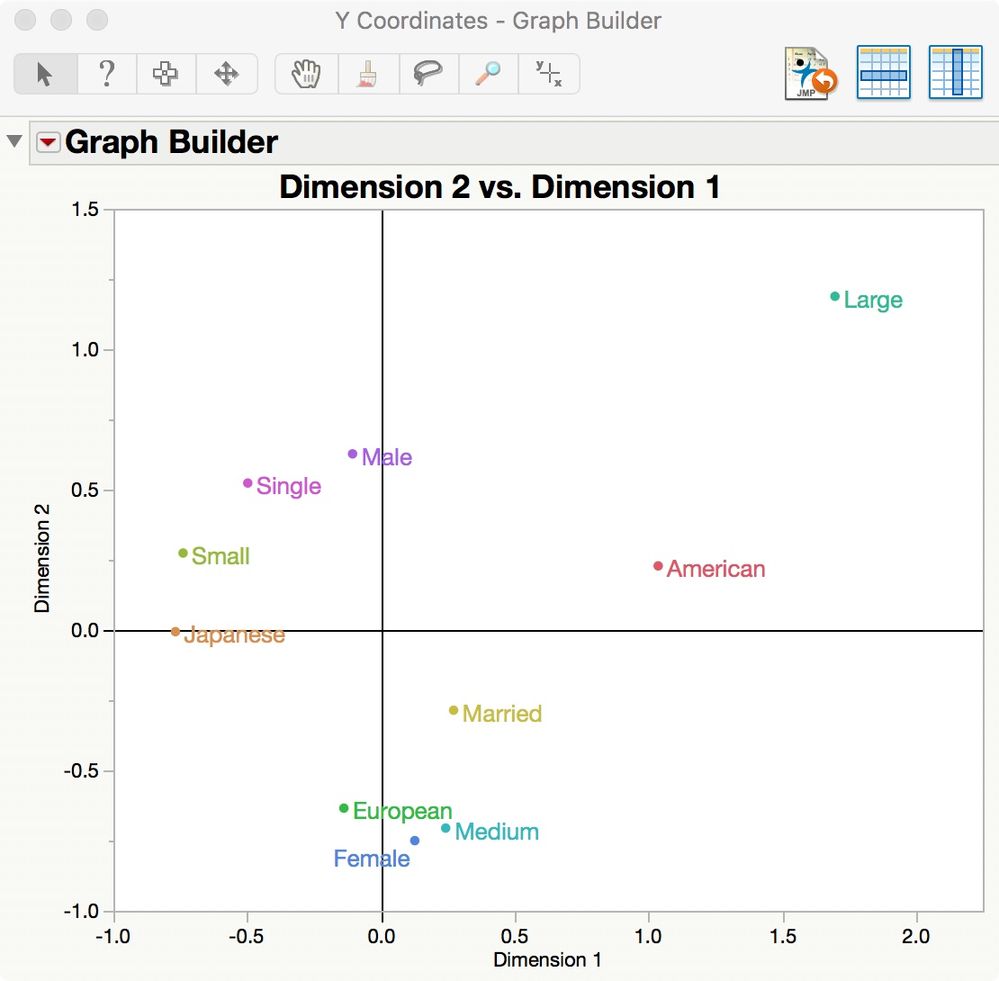Click the Graph Builder heading text
This screenshot has height=981, width=999.
[171, 141]
